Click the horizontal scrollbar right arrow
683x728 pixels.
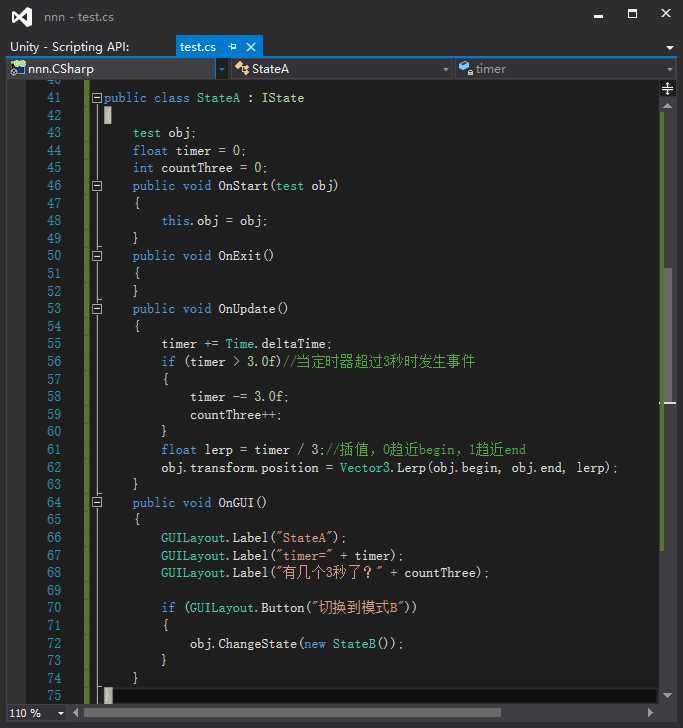pos(650,713)
